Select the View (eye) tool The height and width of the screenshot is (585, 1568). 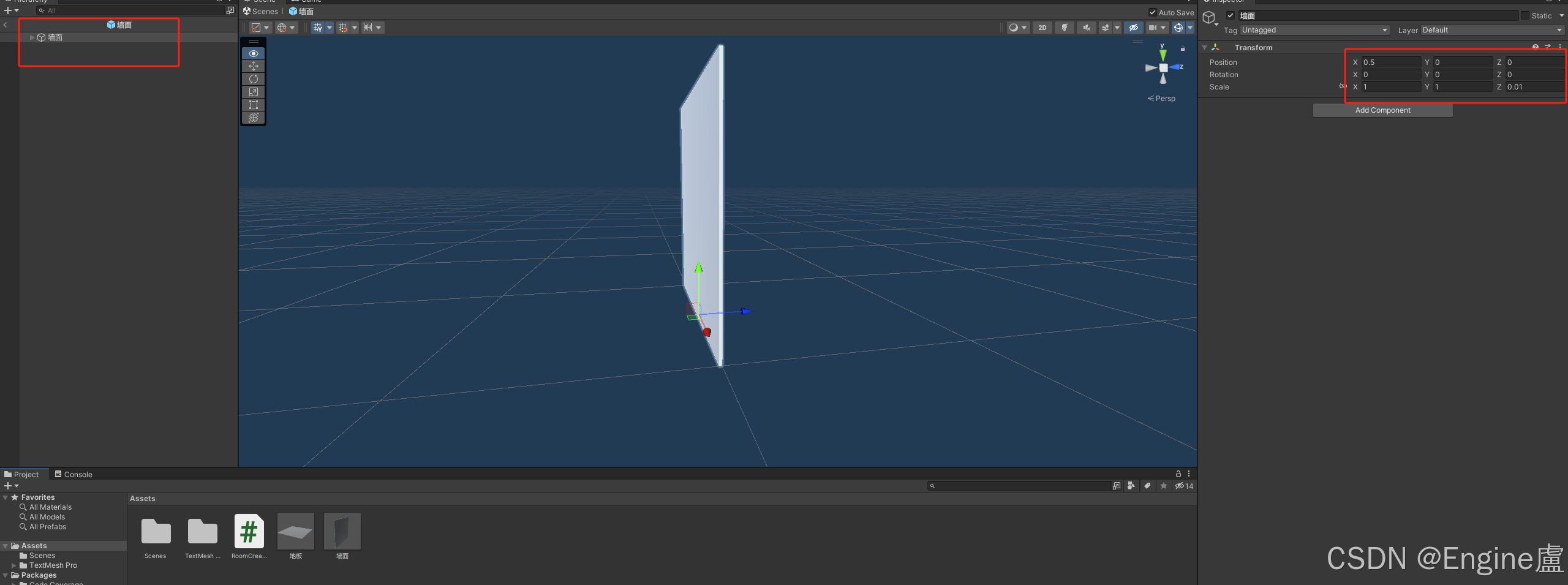pos(254,54)
